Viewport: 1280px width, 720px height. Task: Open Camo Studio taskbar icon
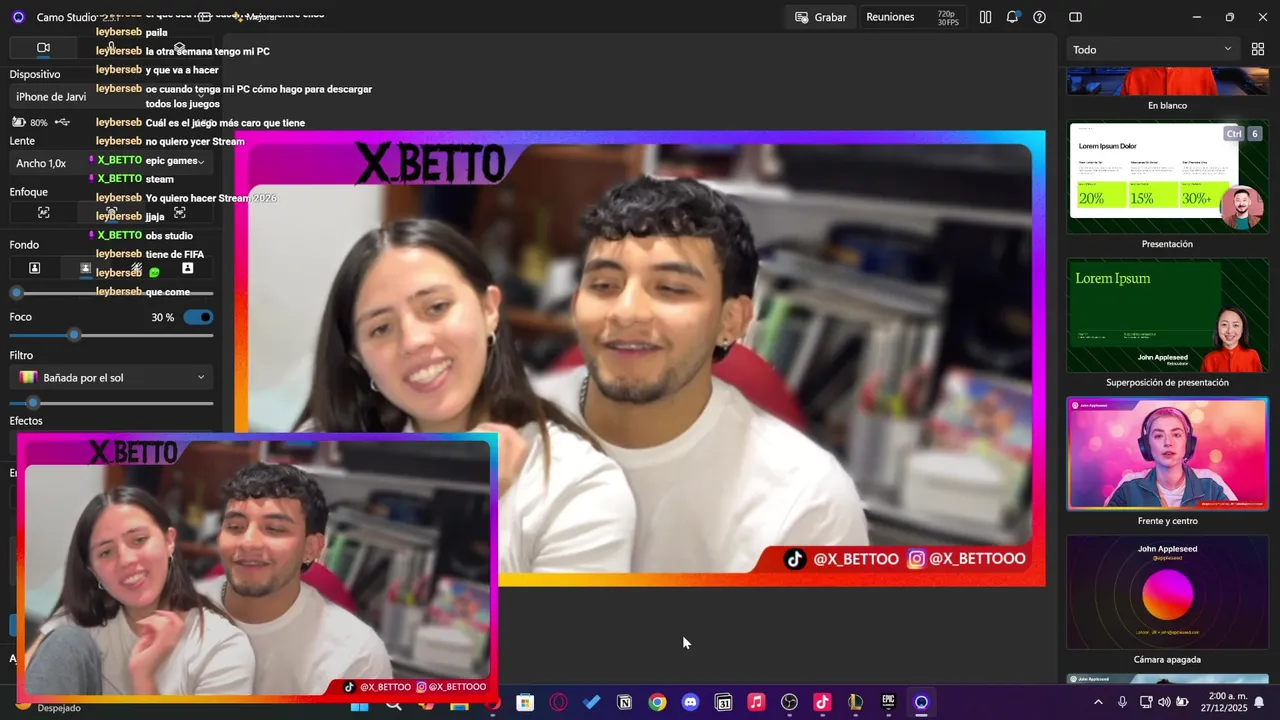pyautogui.click(x=921, y=702)
